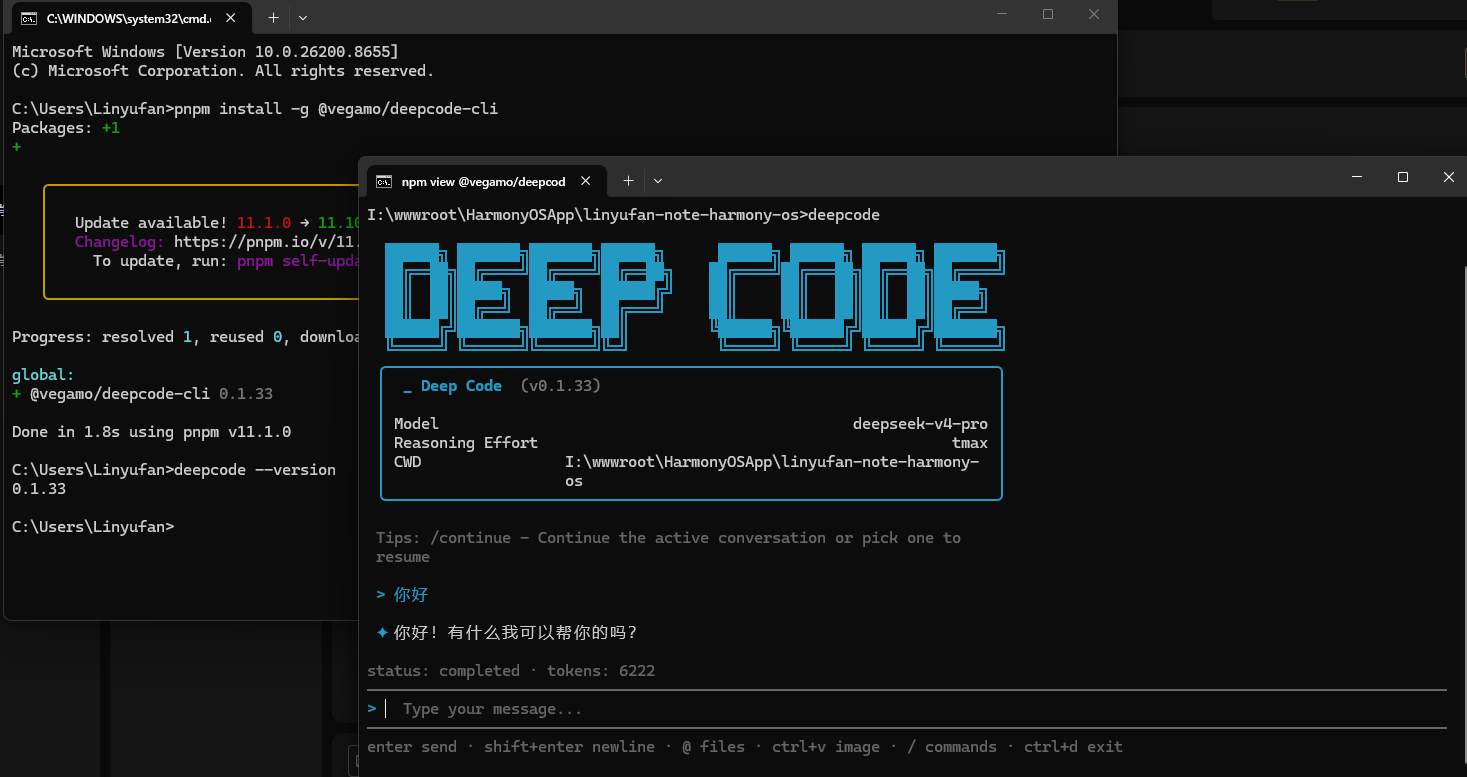Maximize the front terminal window
Screen dimensions: 1467x777
pos(1403,177)
